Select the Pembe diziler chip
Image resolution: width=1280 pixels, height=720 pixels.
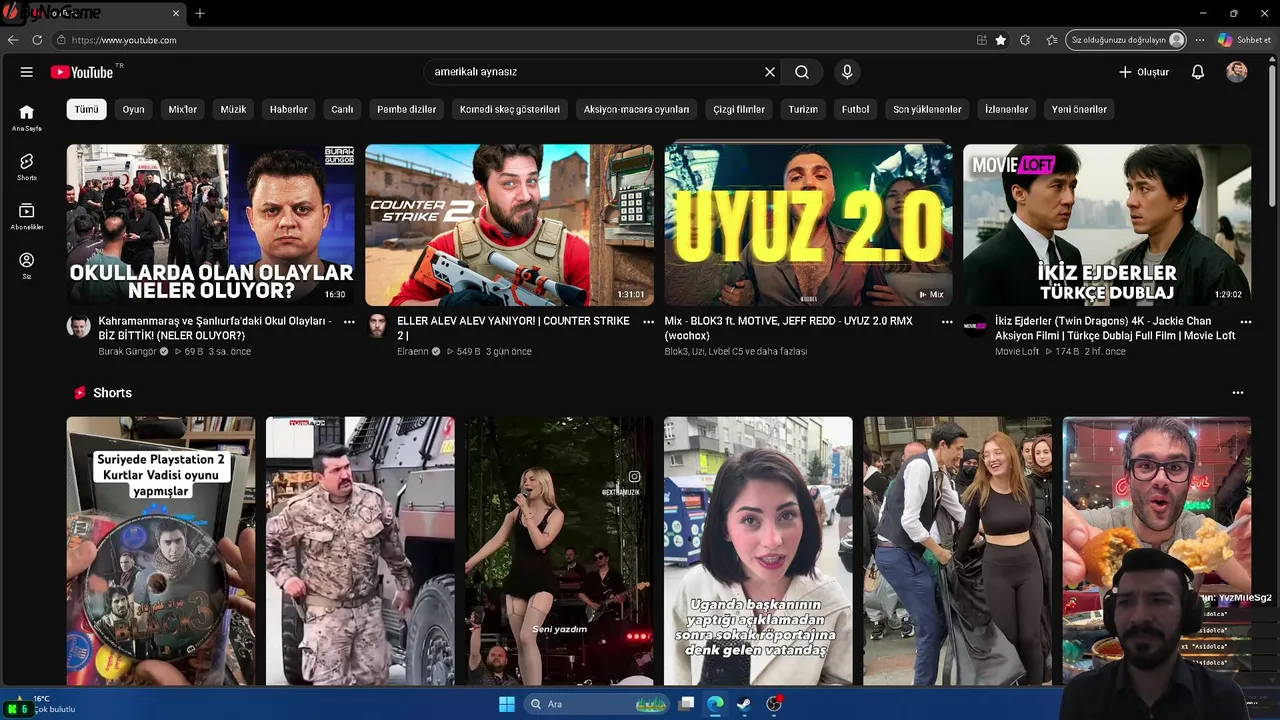pyautogui.click(x=407, y=109)
